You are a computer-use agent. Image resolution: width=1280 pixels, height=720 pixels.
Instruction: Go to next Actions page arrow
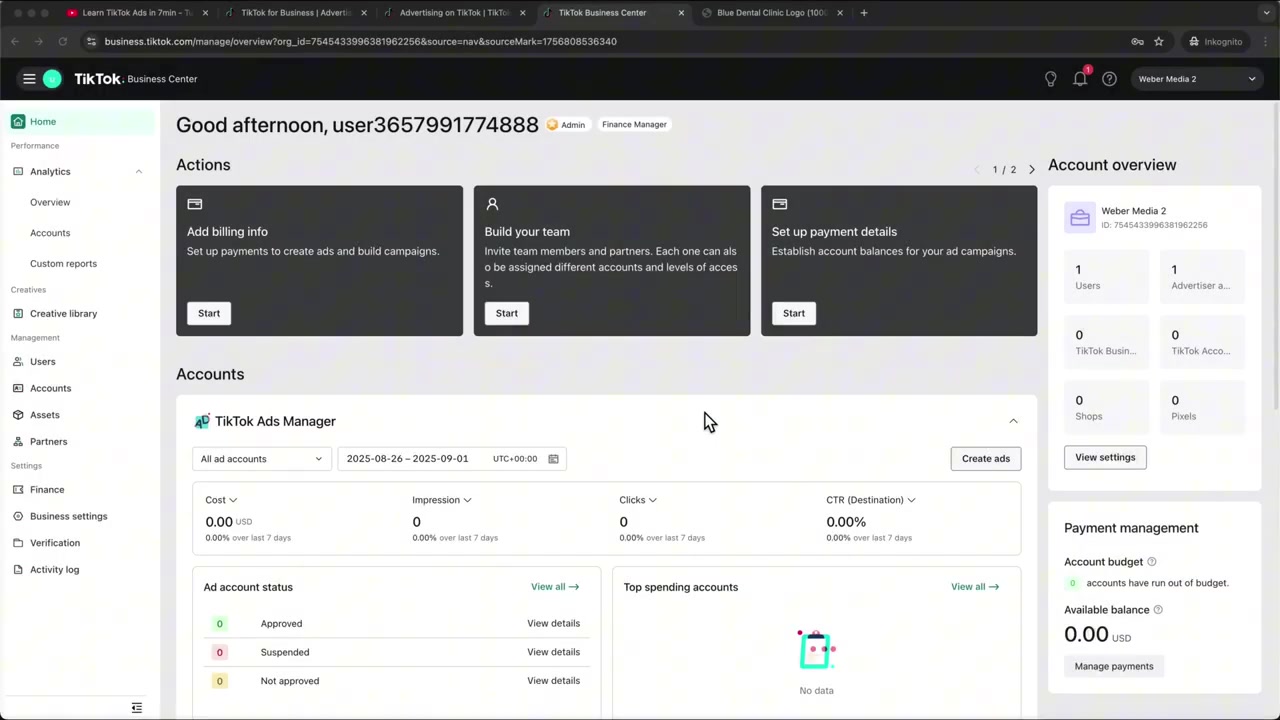(x=1032, y=170)
